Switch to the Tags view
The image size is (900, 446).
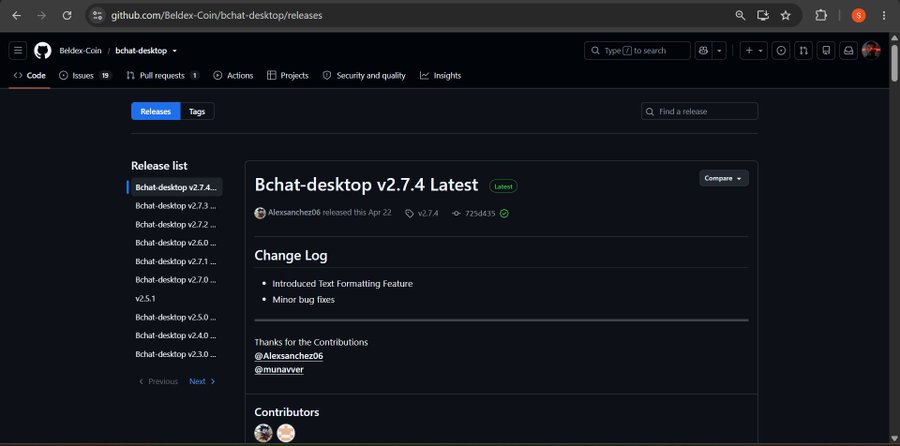[x=197, y=111]
